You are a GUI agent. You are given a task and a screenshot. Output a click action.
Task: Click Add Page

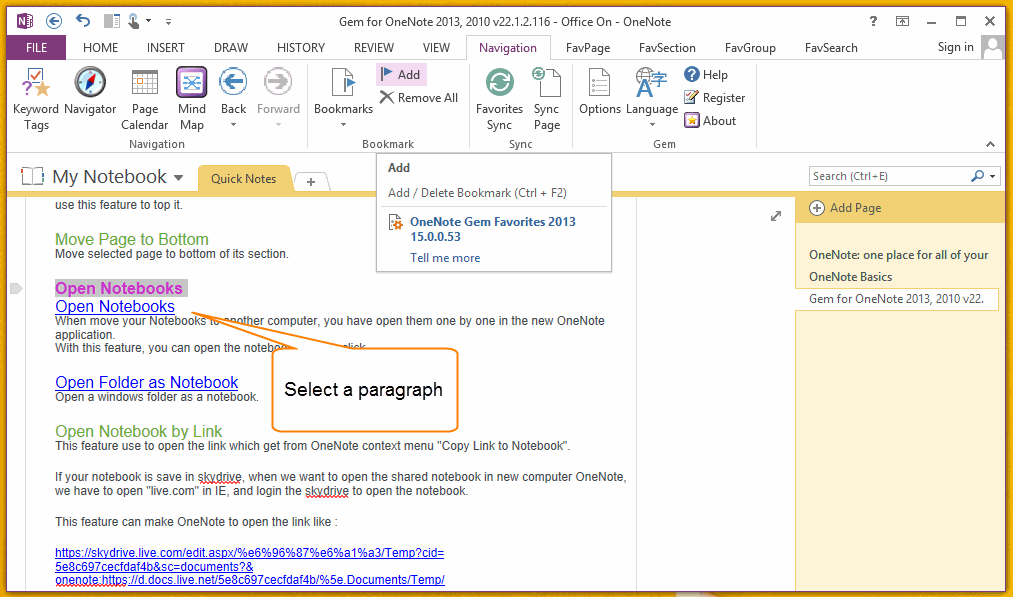(x=845, y=208)
